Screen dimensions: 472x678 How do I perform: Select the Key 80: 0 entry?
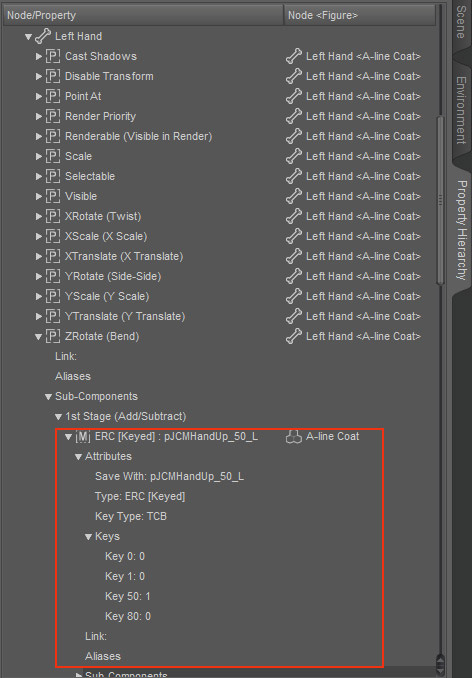click(128, 617)
